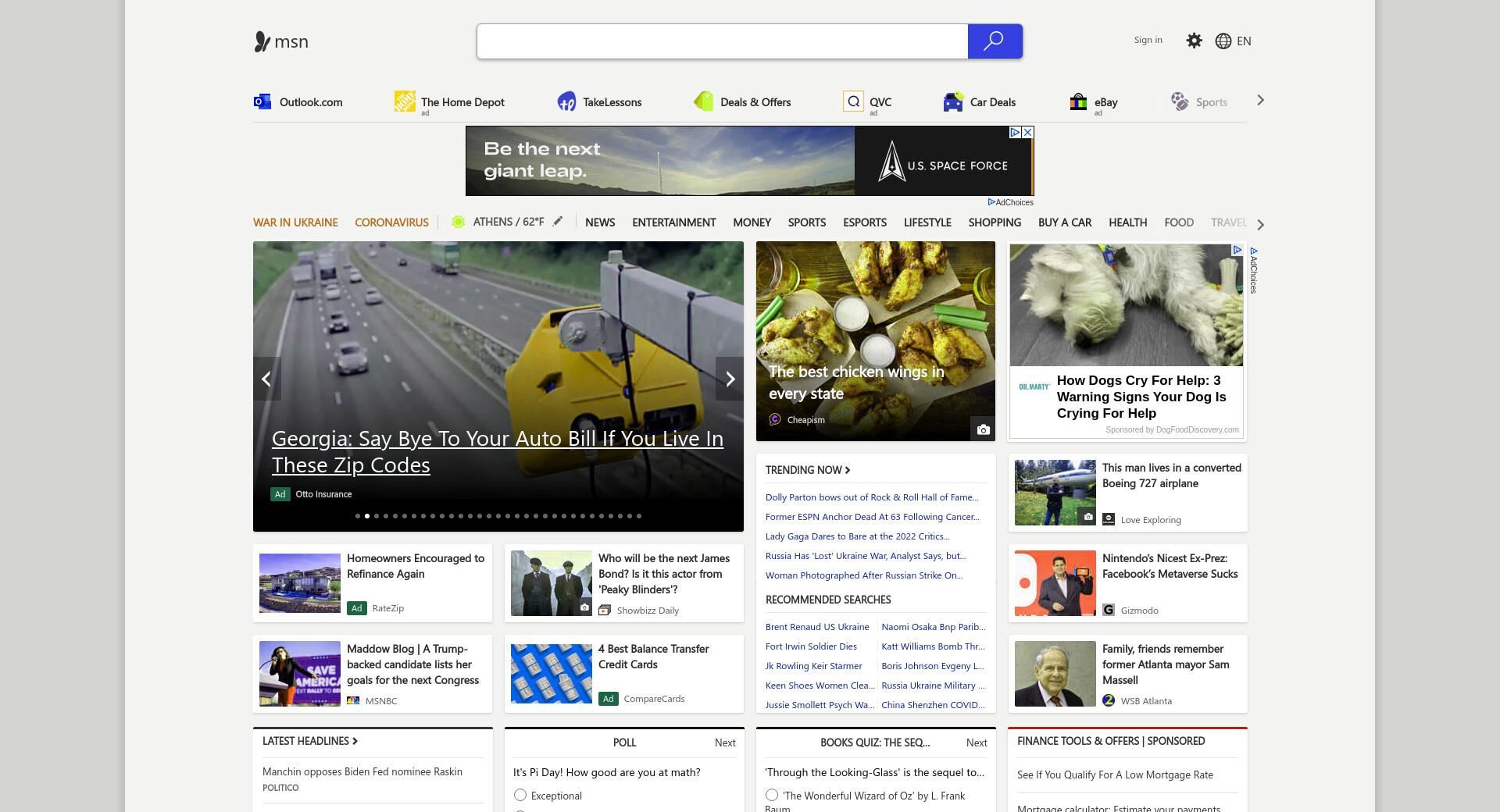1500x812 pixels.
Task: Go to Next poll question
Action: click(725, 743)
